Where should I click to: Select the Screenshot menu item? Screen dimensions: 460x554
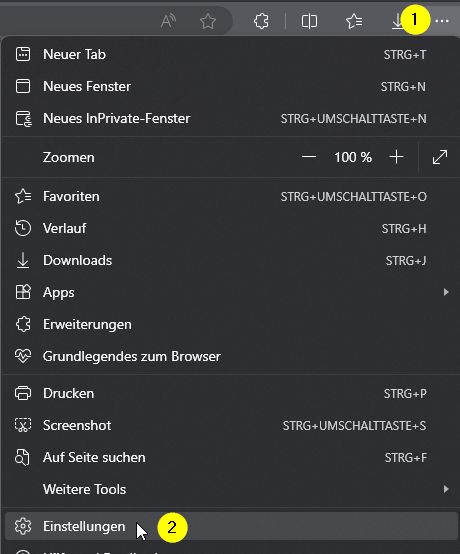point(230,425)
